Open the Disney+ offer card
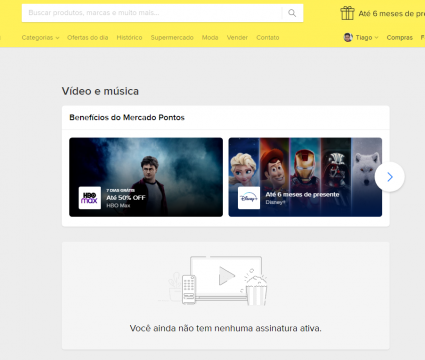 pyautogui.click(x=305, y=177)
